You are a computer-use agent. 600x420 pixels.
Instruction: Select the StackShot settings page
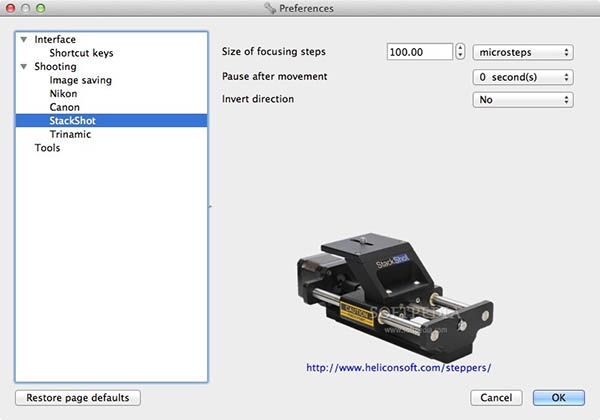pos(72,121)
